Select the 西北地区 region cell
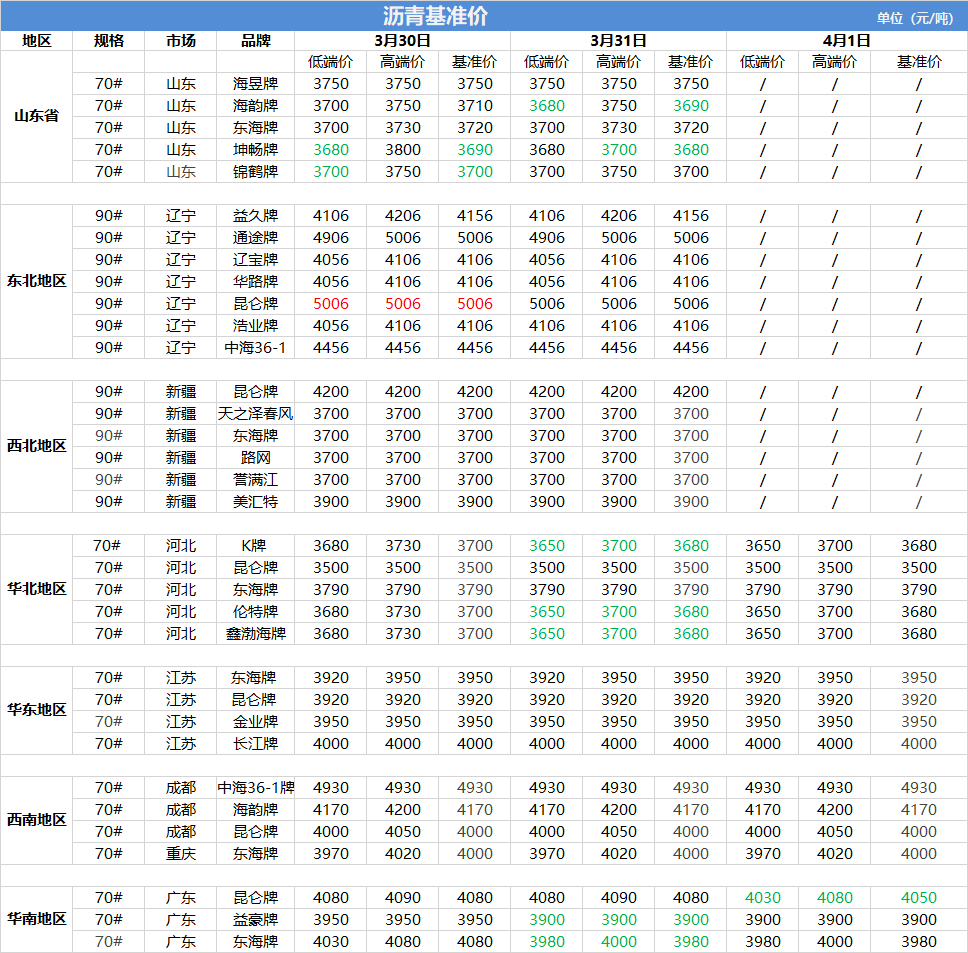968x953 pixels. click(x=36, y=446)
